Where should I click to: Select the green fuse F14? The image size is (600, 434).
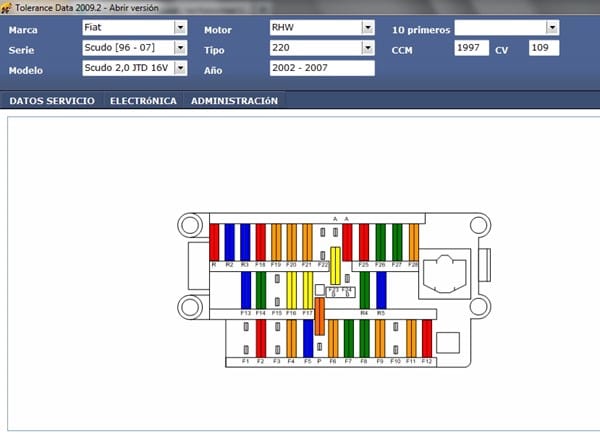(x=261, y=290)
